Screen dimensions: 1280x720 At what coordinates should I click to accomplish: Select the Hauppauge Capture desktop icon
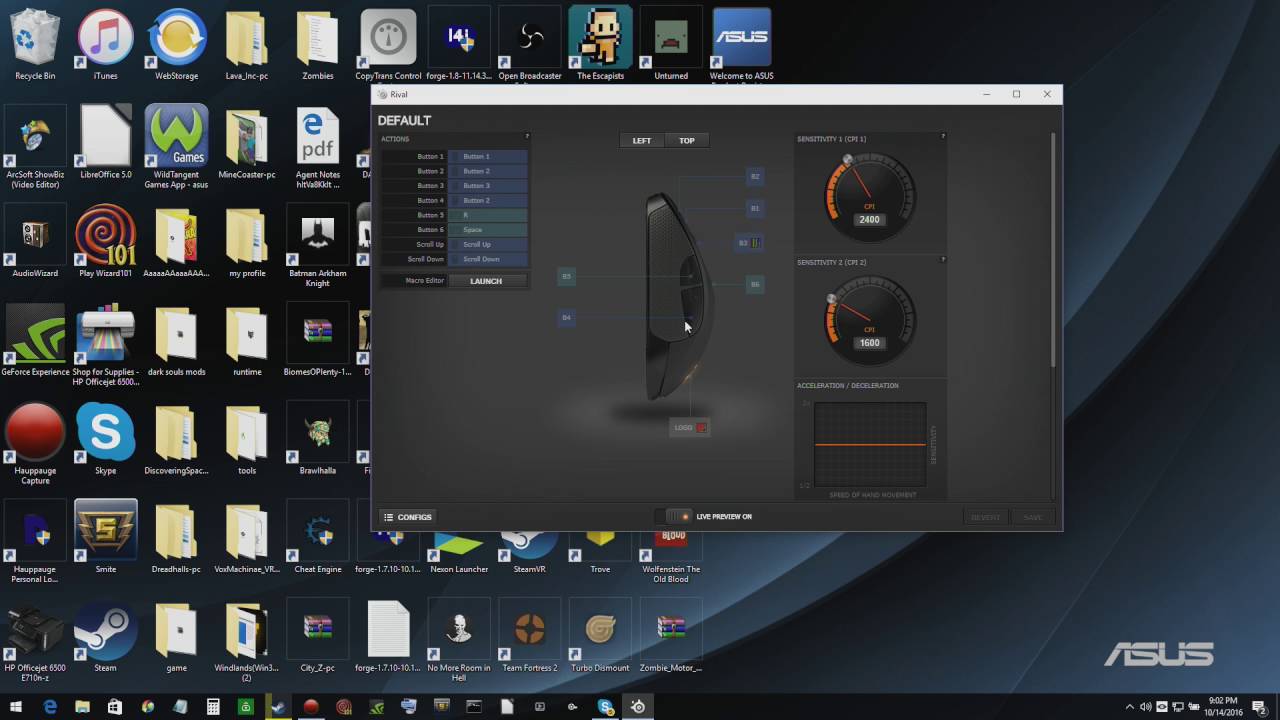point(35,444)
